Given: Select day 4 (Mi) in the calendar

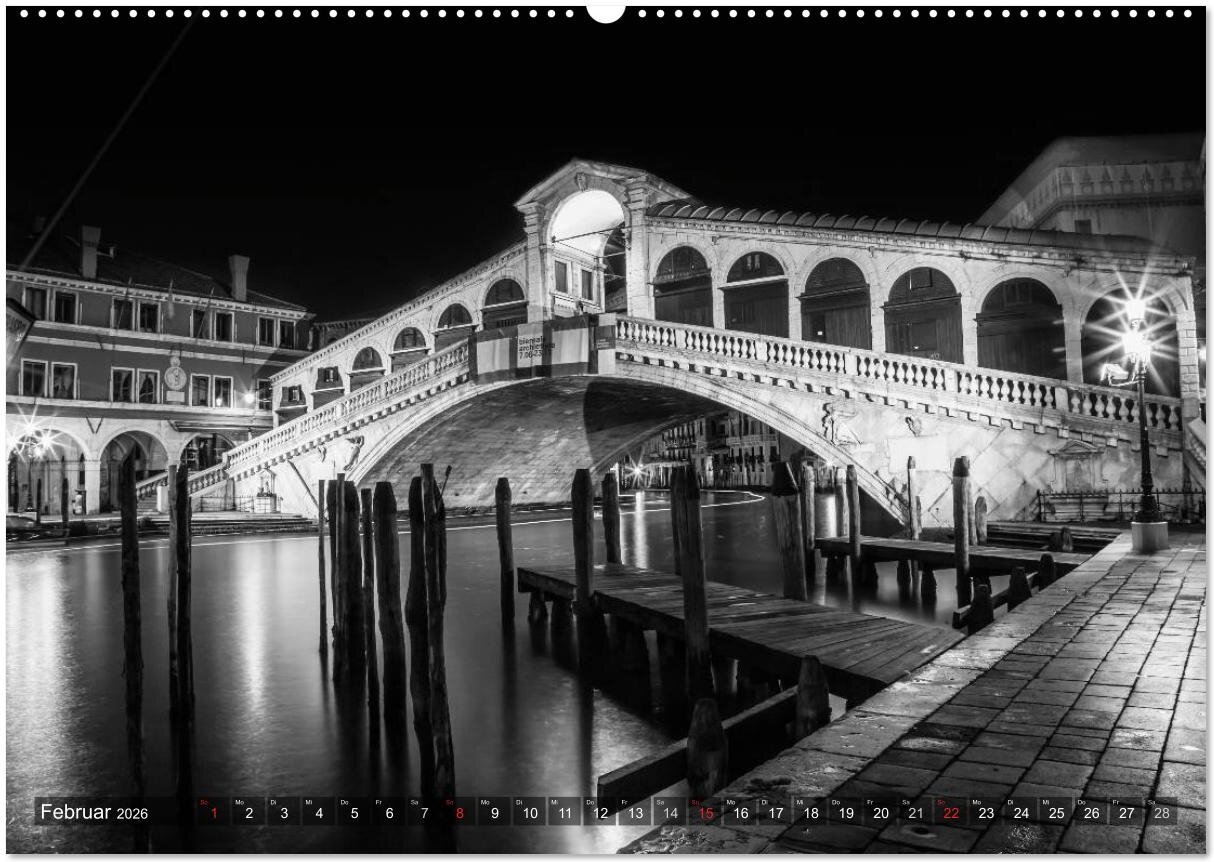Looking at the screenshot, I should (318, 812).
